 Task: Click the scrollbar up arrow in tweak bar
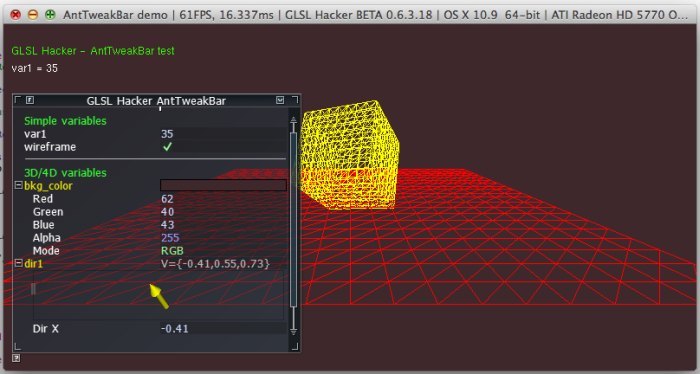click(293, 121)
